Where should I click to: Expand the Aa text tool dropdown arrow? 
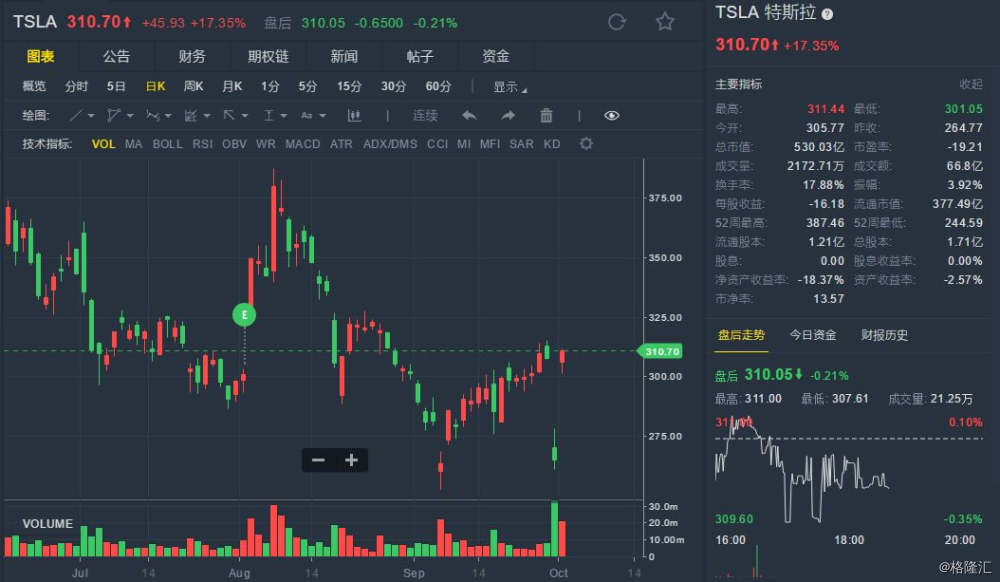(x=323, y=116)
